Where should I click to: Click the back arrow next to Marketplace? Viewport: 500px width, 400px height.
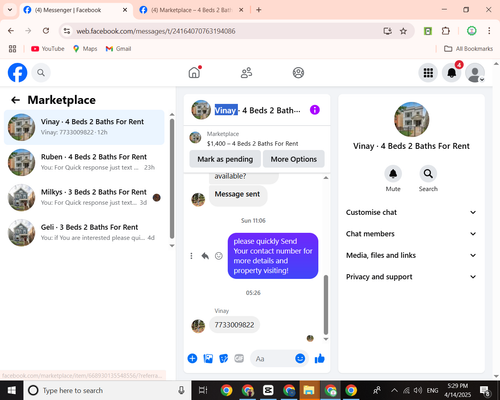[15, 100]
